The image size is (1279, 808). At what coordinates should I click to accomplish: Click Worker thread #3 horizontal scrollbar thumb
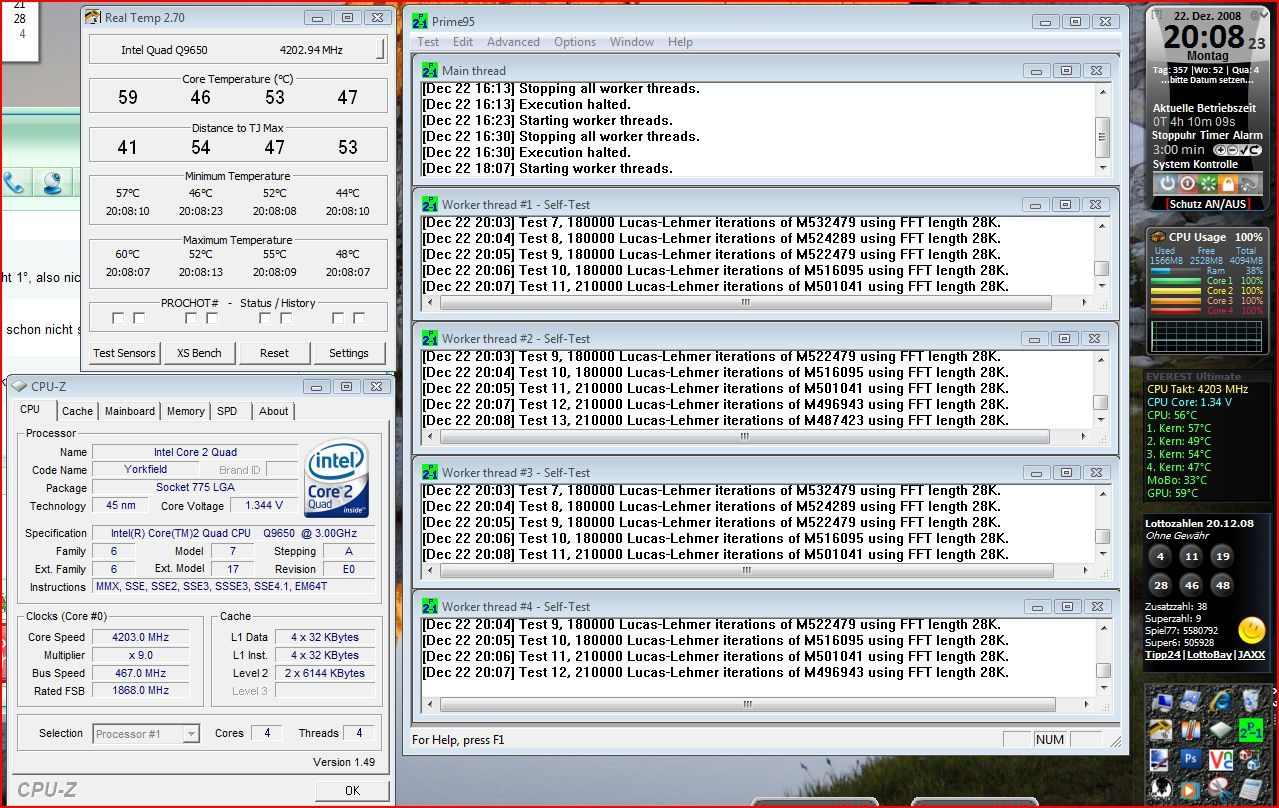(746, 570)
